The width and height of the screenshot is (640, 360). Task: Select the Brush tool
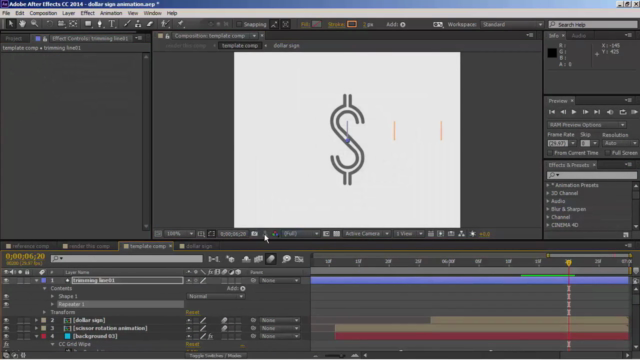(127, 24)
